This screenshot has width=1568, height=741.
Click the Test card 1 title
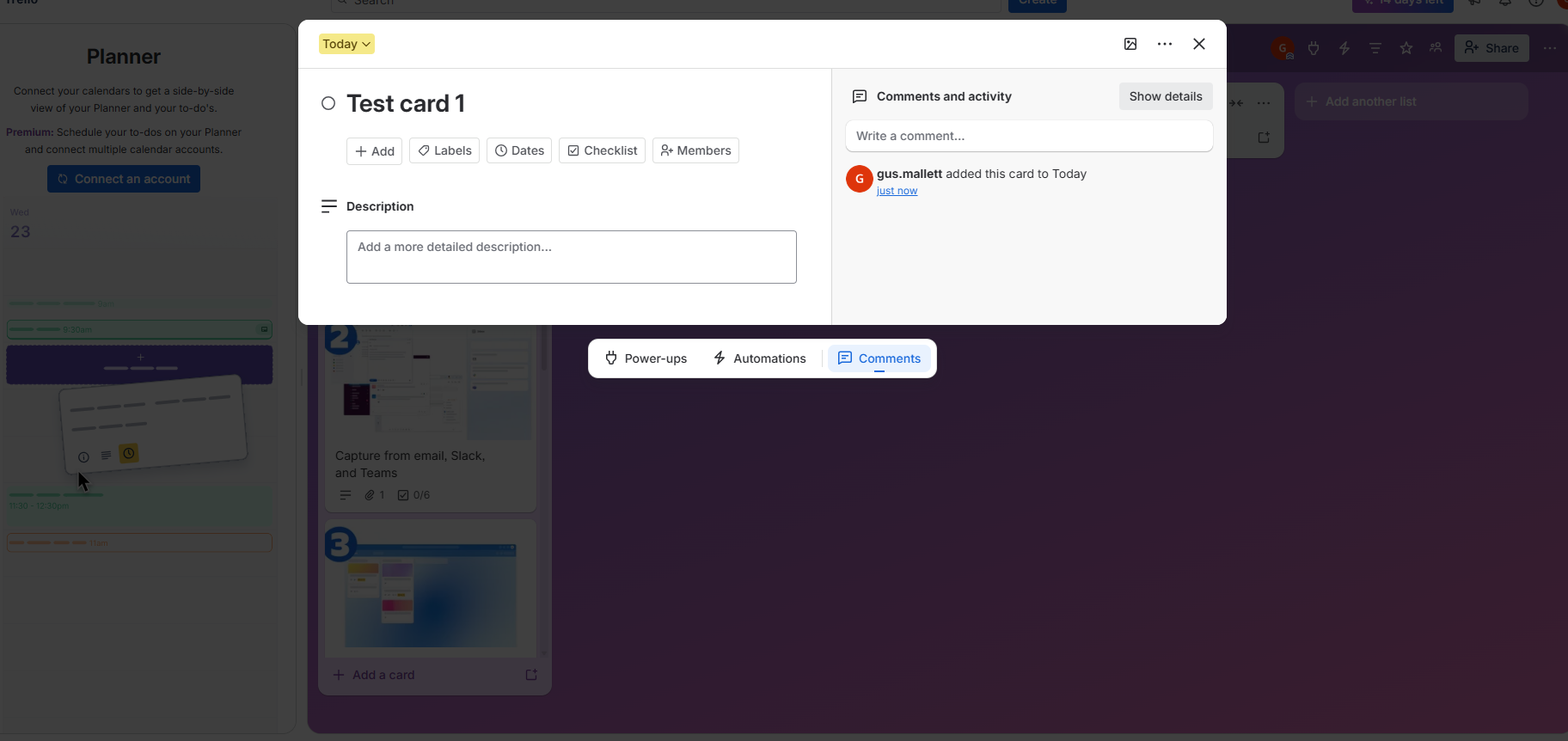pyautogui.click(x=406, y=103)
